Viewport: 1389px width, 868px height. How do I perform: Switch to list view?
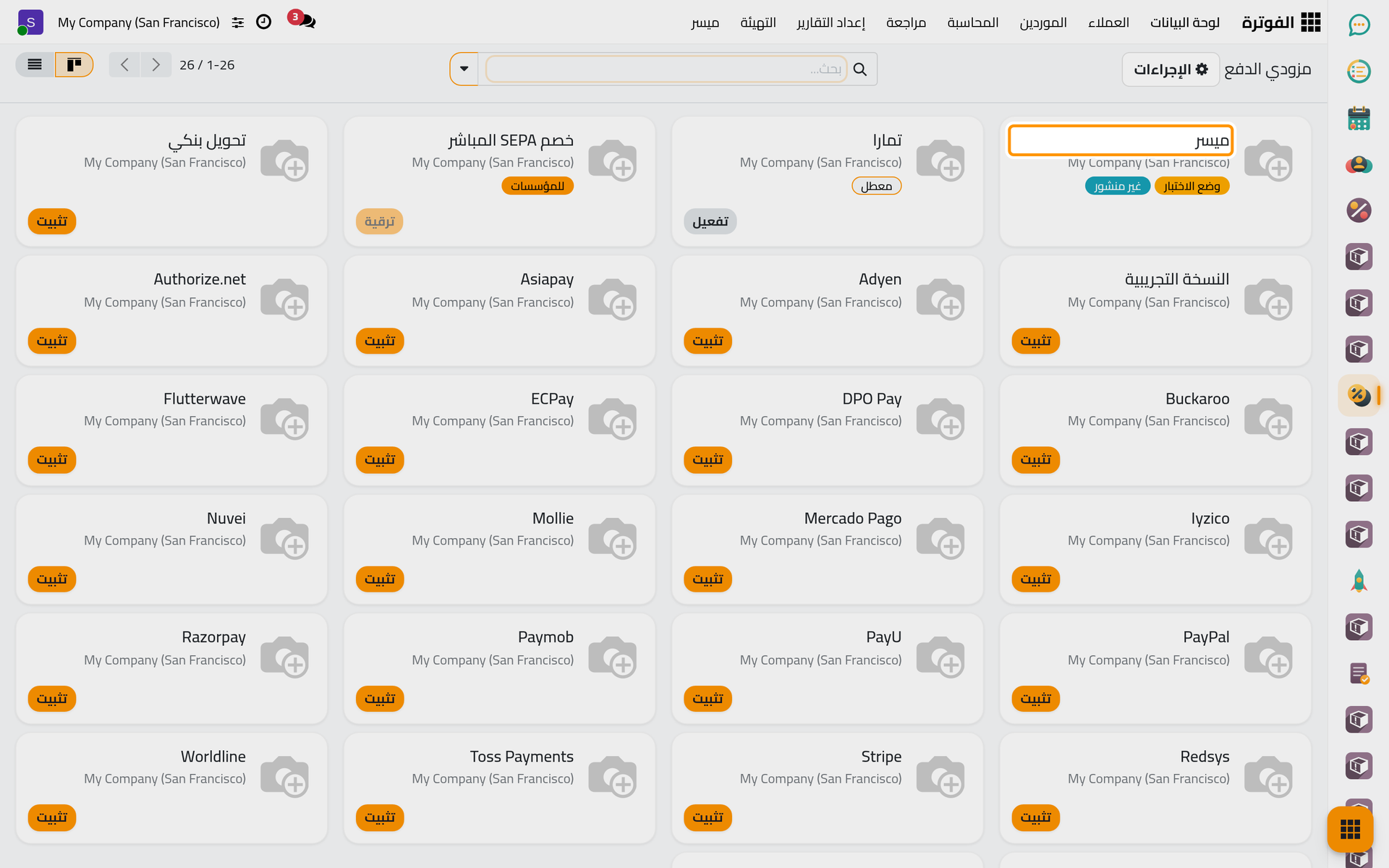[x=35, y=64]
